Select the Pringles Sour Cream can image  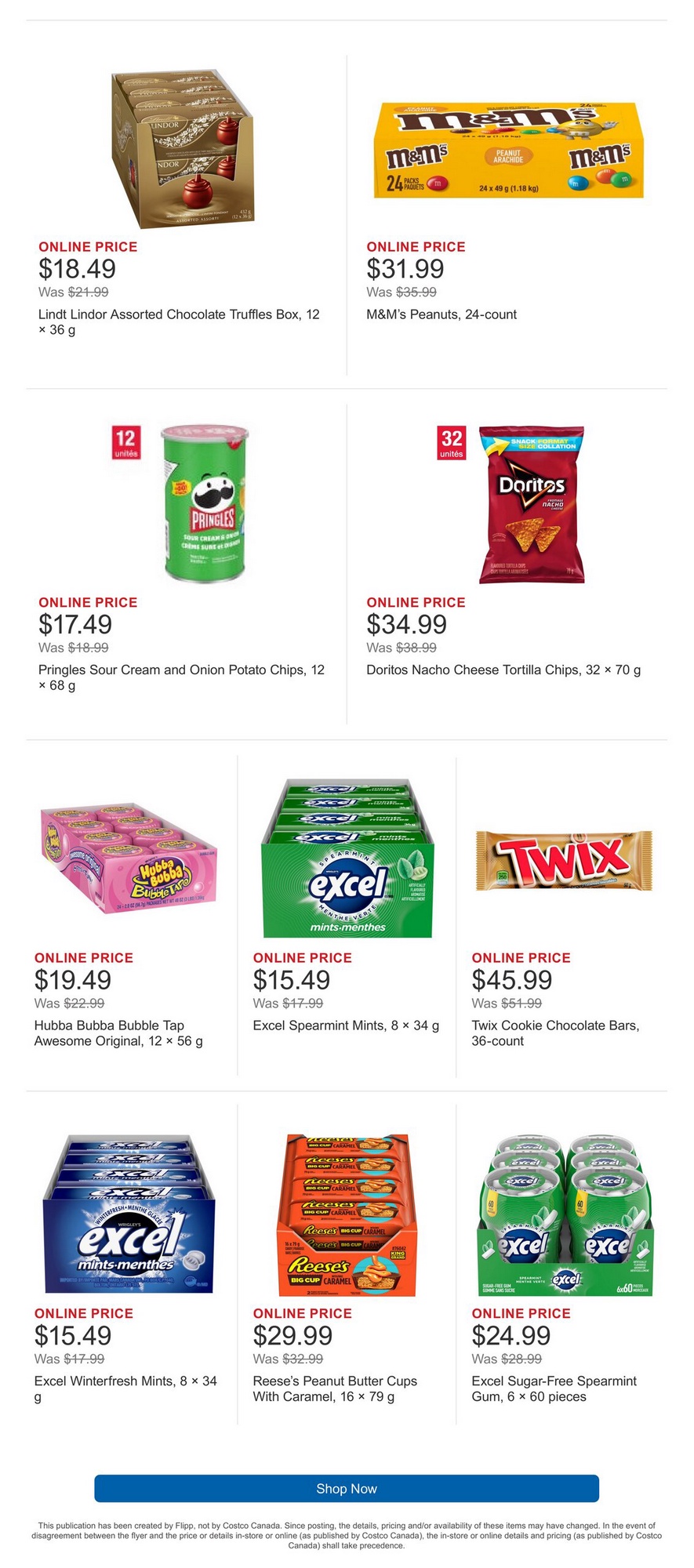tap(206, 503)
